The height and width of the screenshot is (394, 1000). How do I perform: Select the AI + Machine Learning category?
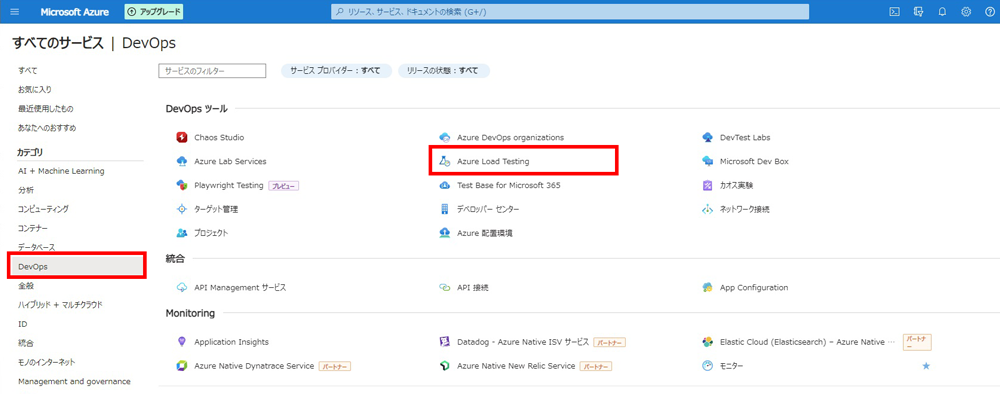tap(61, 171)
